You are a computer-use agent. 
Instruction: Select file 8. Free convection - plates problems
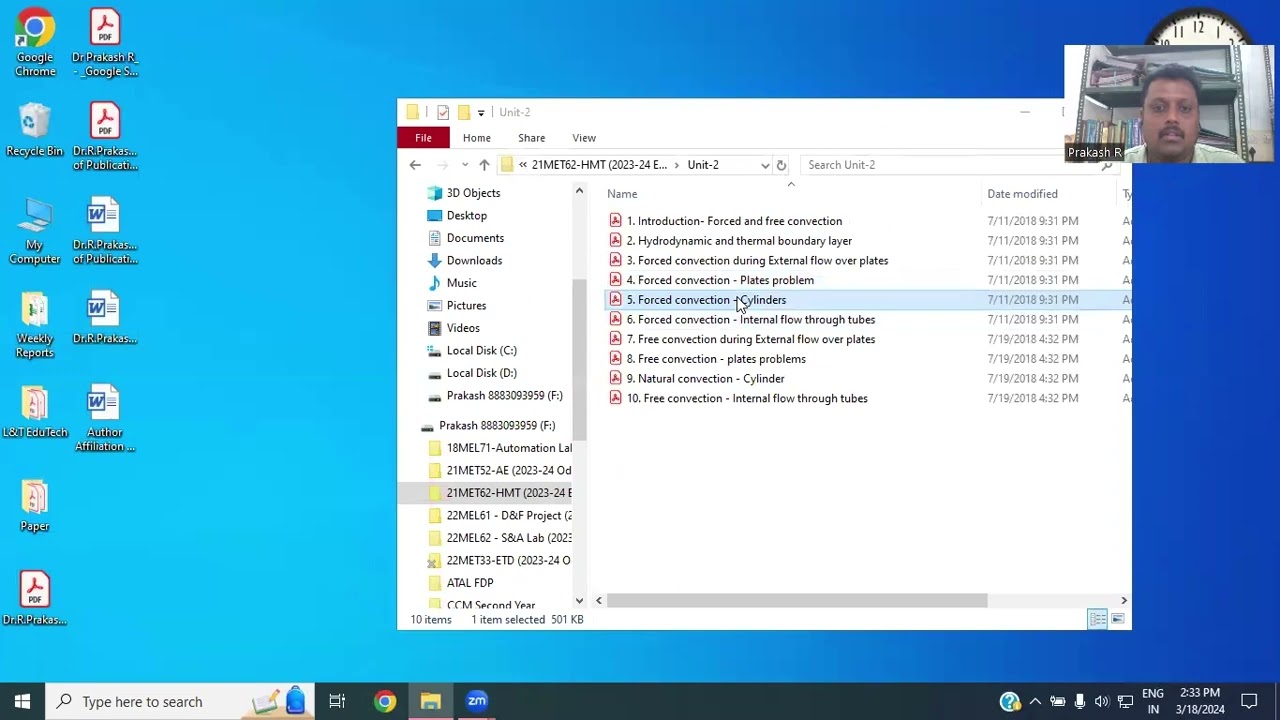[x=716, y=359]
